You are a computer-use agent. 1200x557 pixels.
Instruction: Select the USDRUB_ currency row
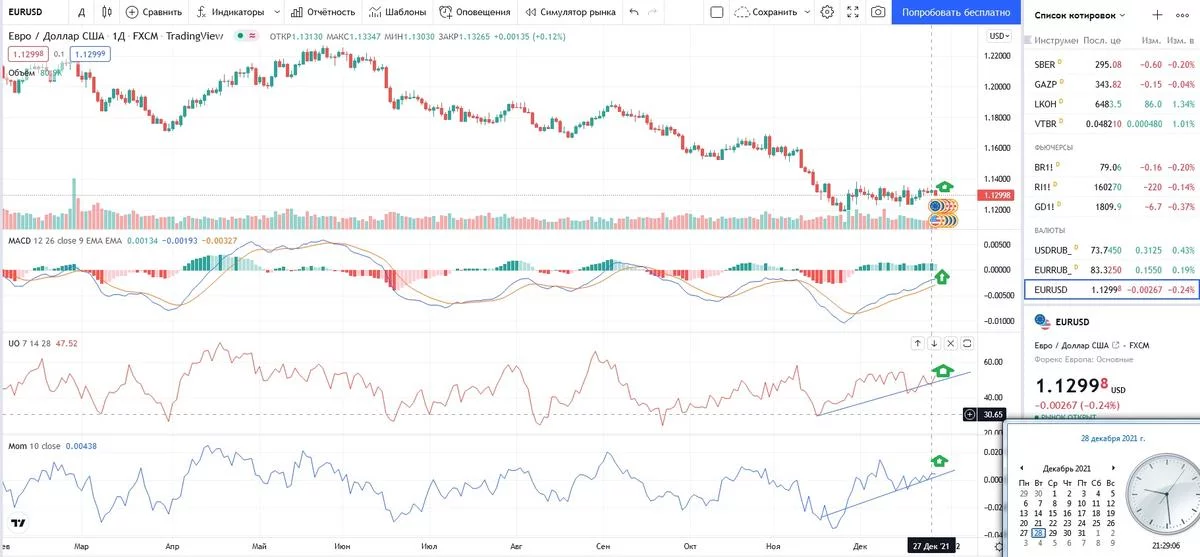pos(1112,250)
